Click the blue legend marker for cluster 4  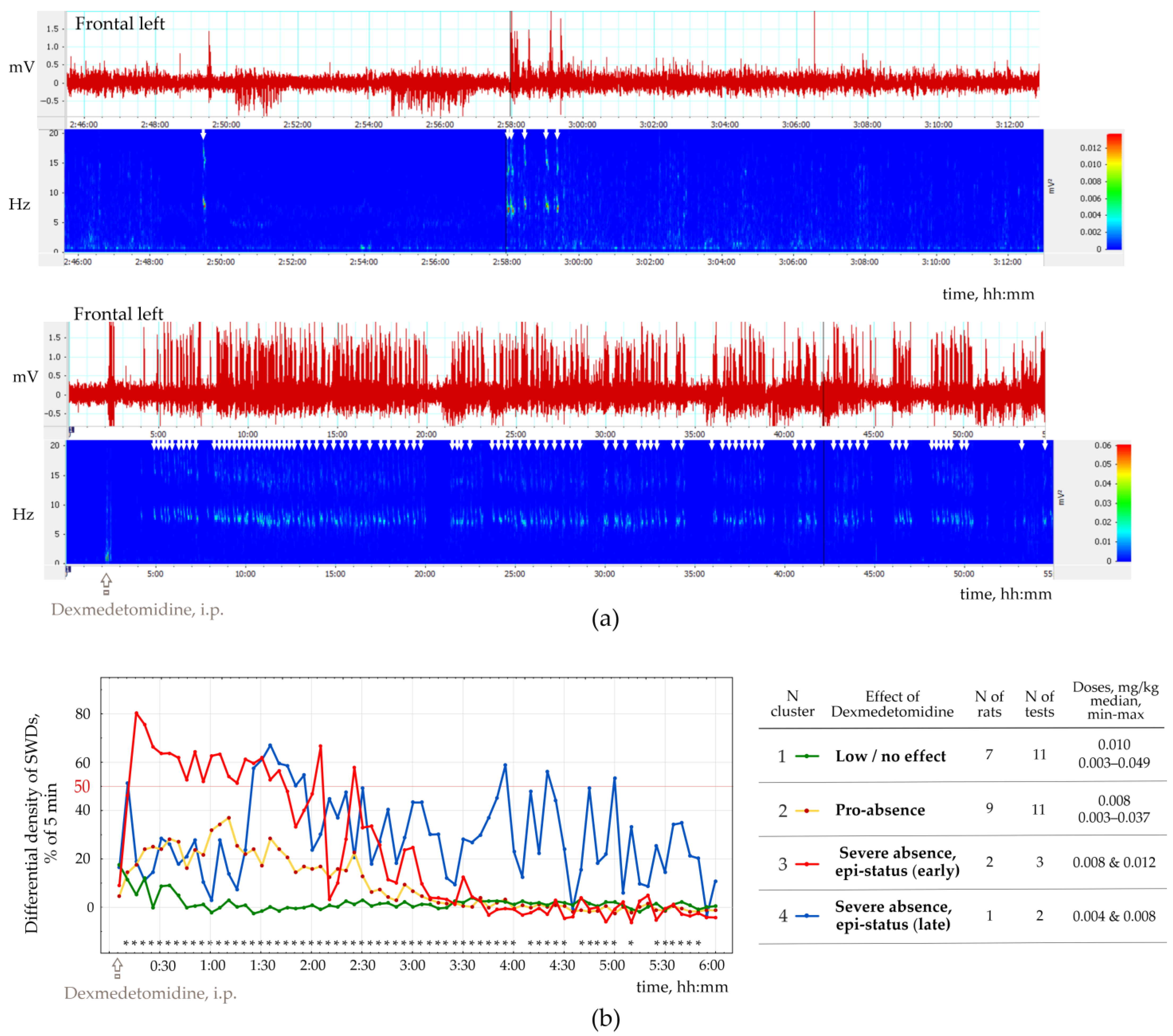coord(806,916)
